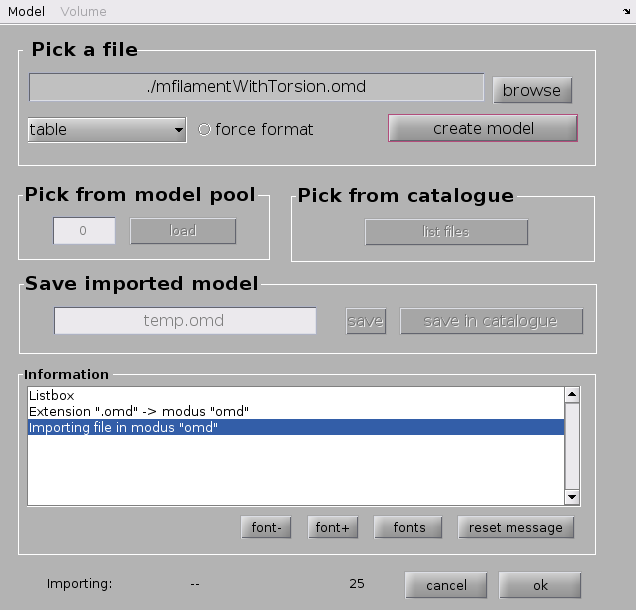Open the Model menu
The image size is (636, 610).
coord(26,12)
